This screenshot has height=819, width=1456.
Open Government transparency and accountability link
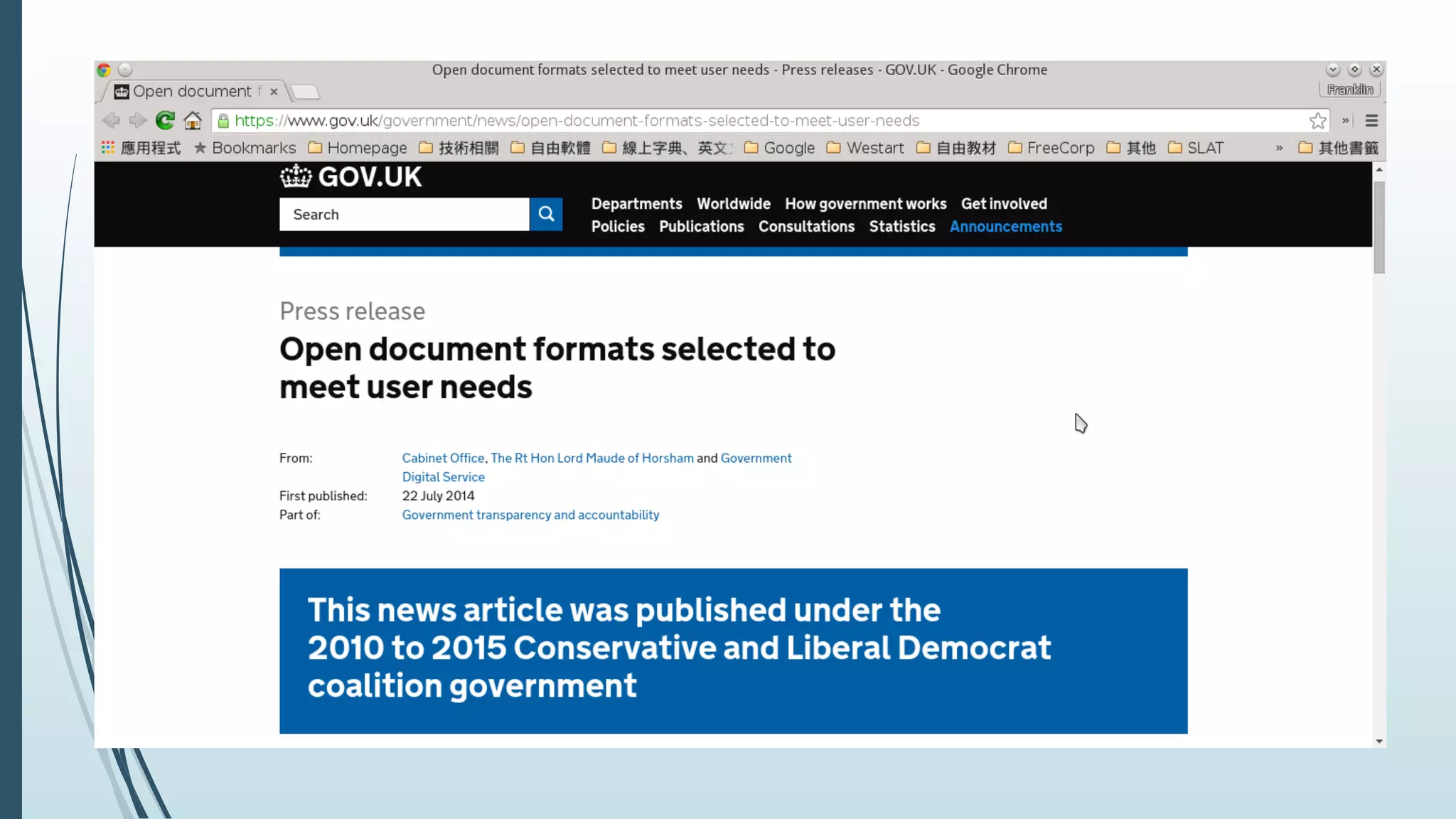(530, 515)
